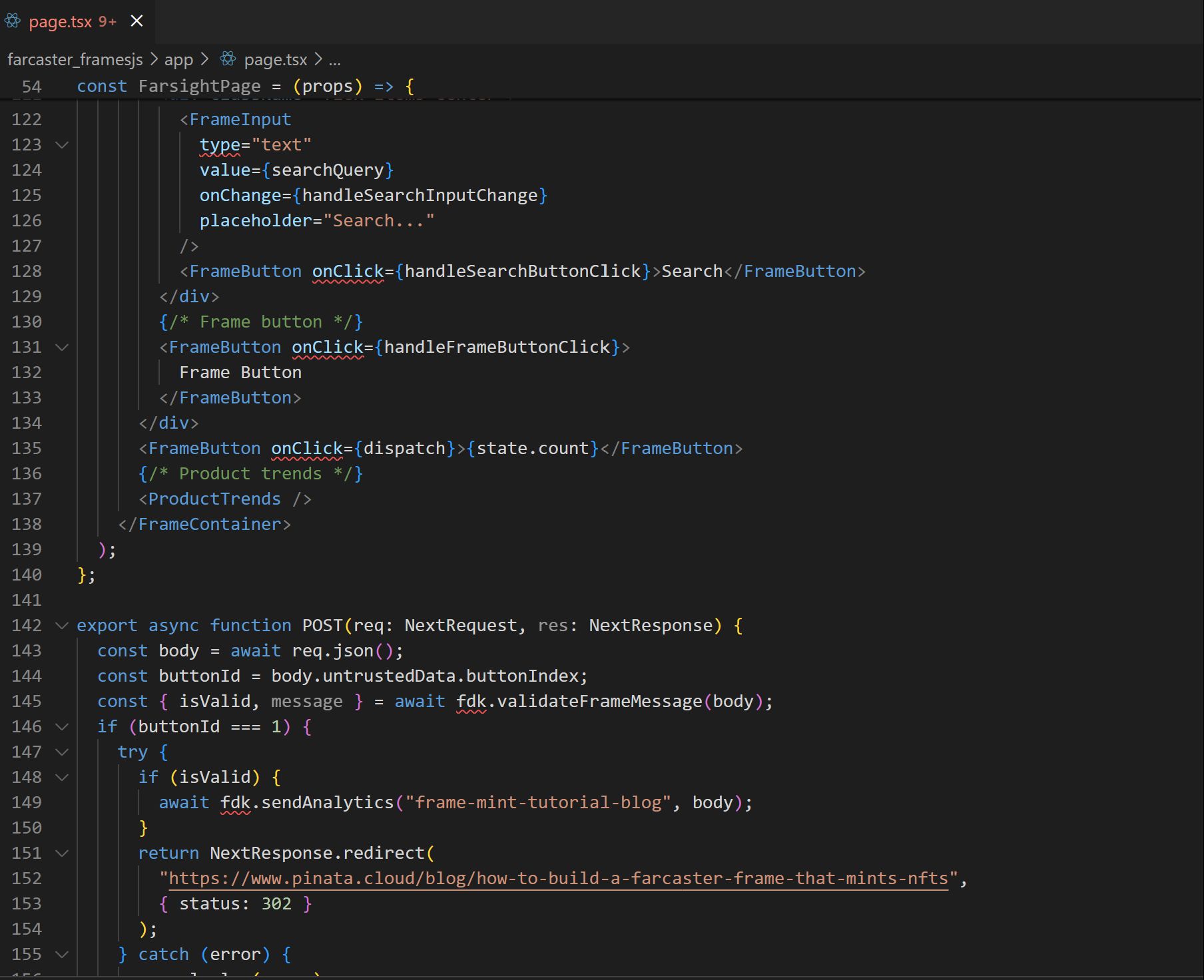Click the React icon in breadcrumb

(228, 59)
